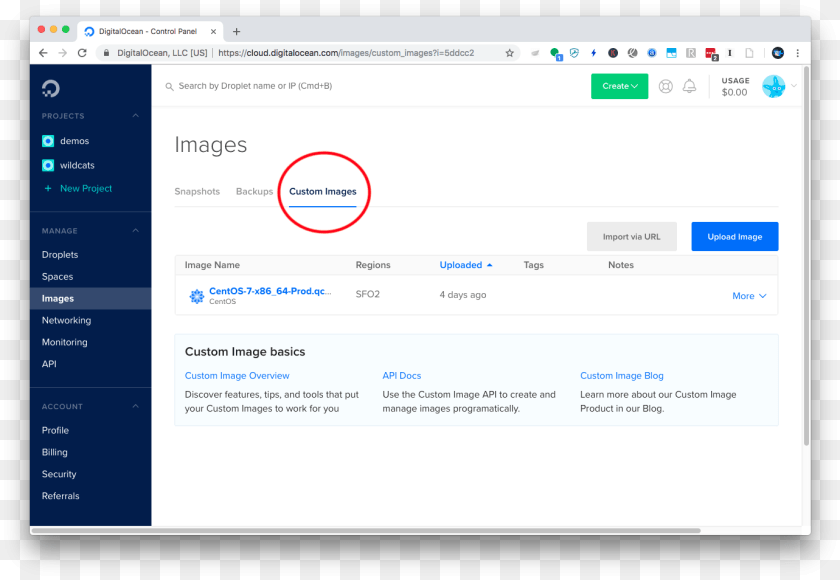Go forward with browser forward arrow
The height and width of the screenshot is (580, 840).
point(63,53)
